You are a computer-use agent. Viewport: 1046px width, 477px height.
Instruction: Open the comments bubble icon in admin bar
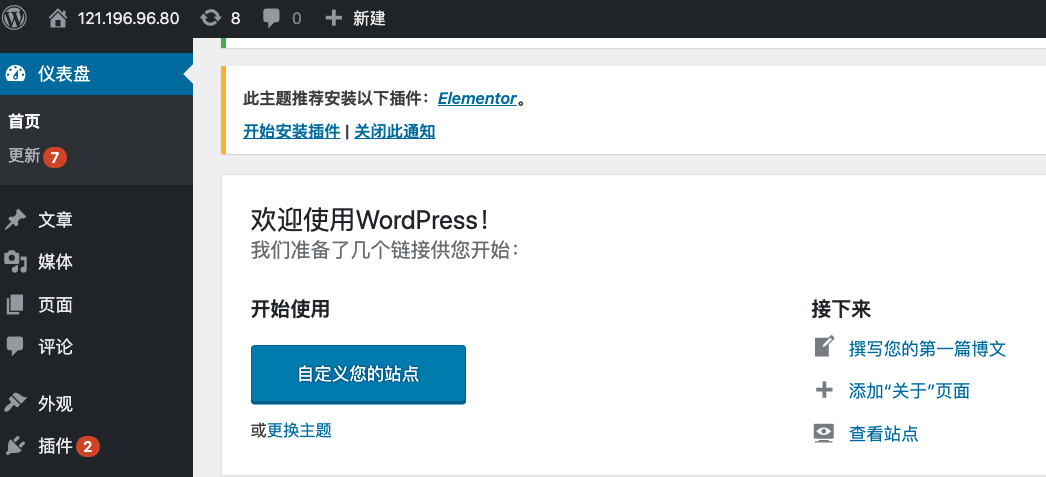click(x=271, y=18)
